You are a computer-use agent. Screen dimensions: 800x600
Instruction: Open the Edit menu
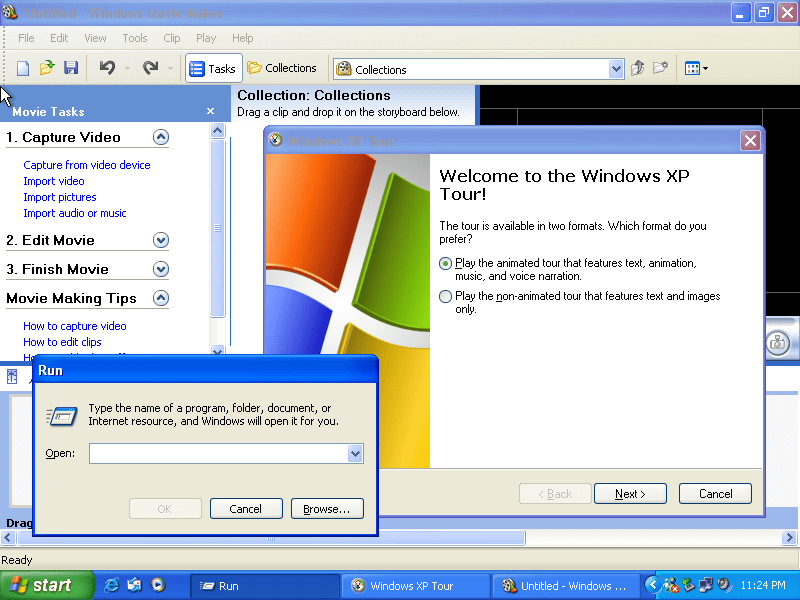coord(59,38)
